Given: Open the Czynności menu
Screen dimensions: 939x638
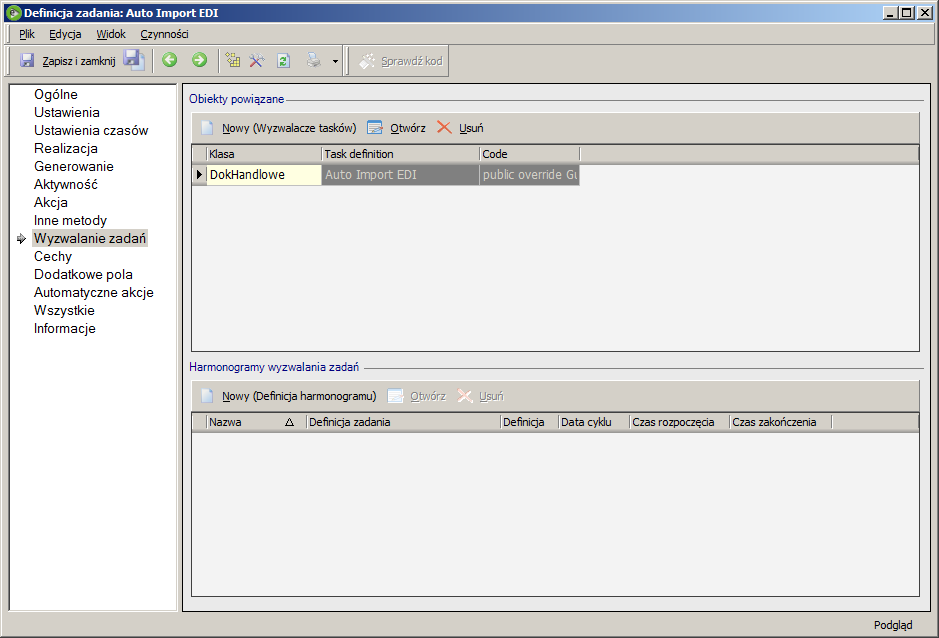Looking at the screenshot, I should pyautogui.click(x=165, y=34).
